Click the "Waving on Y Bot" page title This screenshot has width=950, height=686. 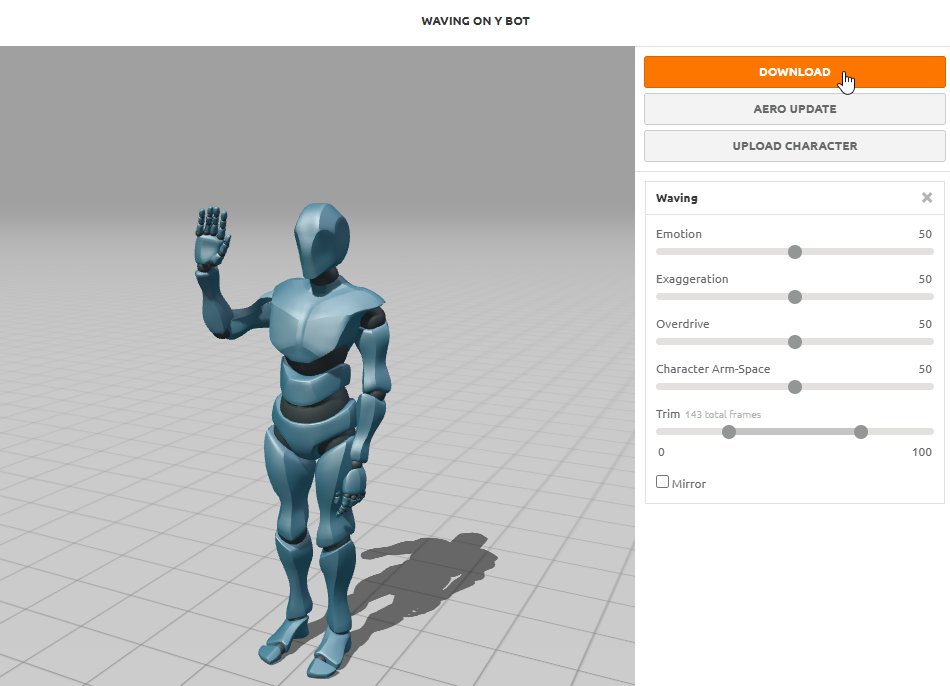coord(475,21)
